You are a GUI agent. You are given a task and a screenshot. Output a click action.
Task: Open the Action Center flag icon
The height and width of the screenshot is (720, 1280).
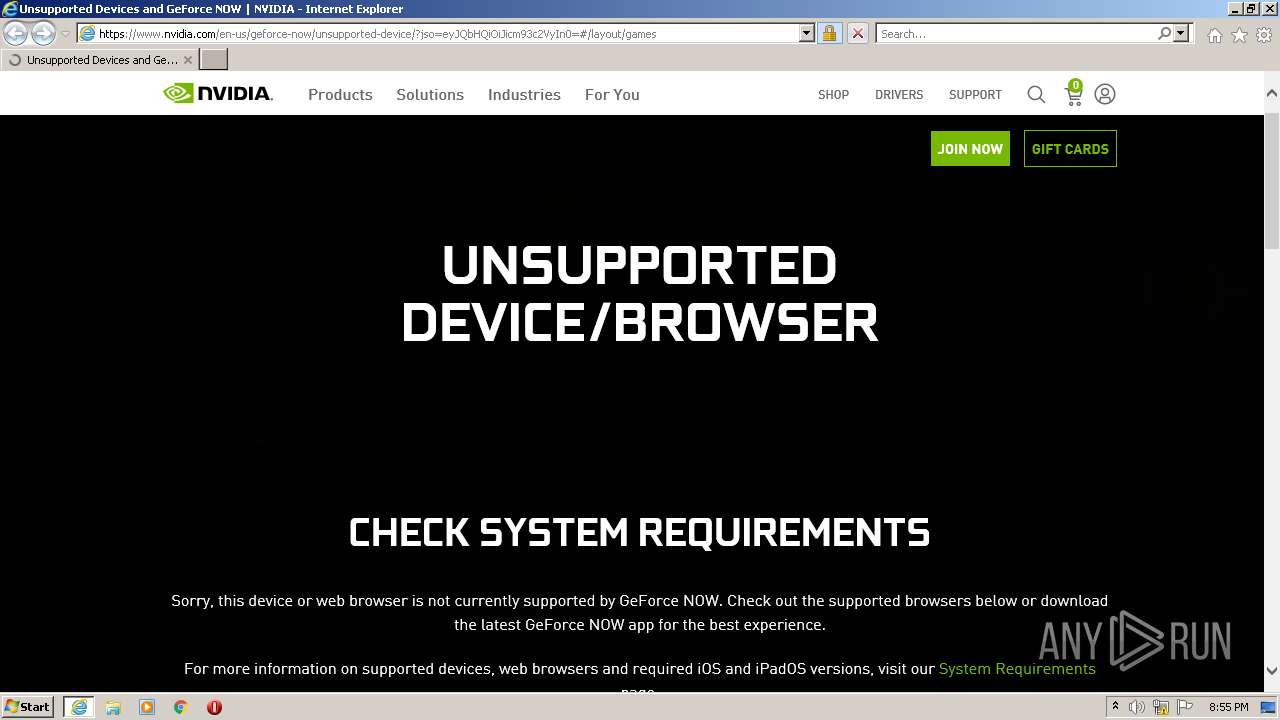1185,707
